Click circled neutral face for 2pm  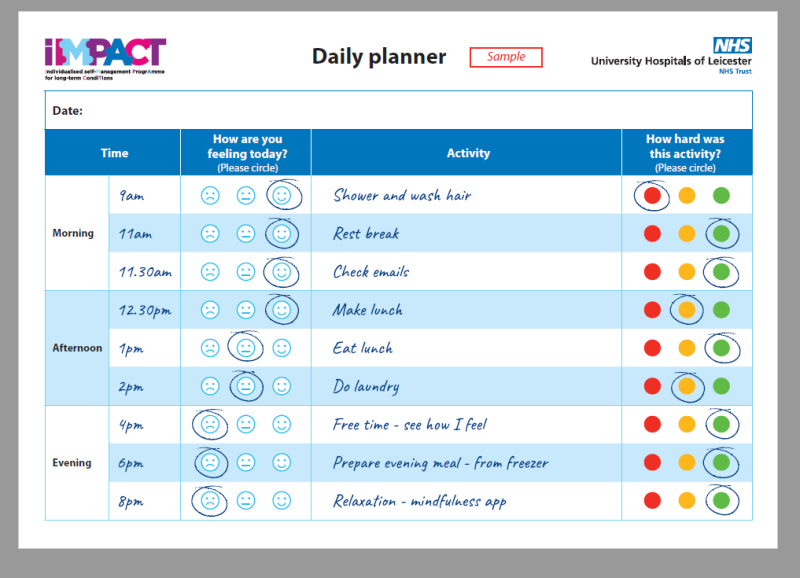point(245,386)
